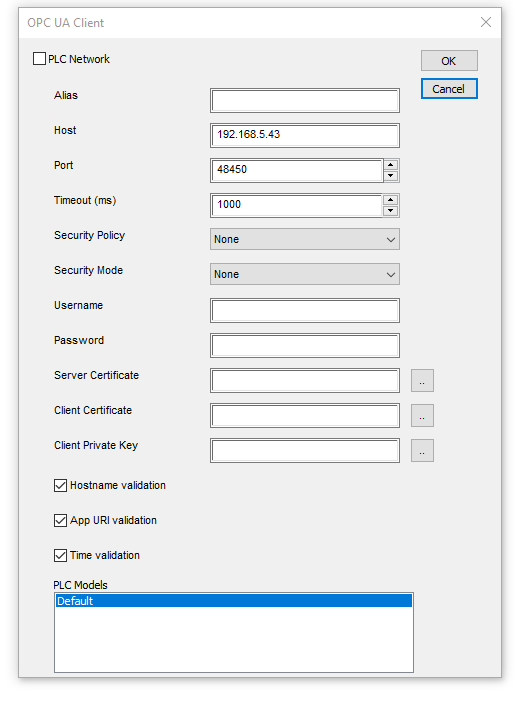Increase the Port value with up arrow
The width and height of the screenshot is (527, 702).
tap(391, 165)
